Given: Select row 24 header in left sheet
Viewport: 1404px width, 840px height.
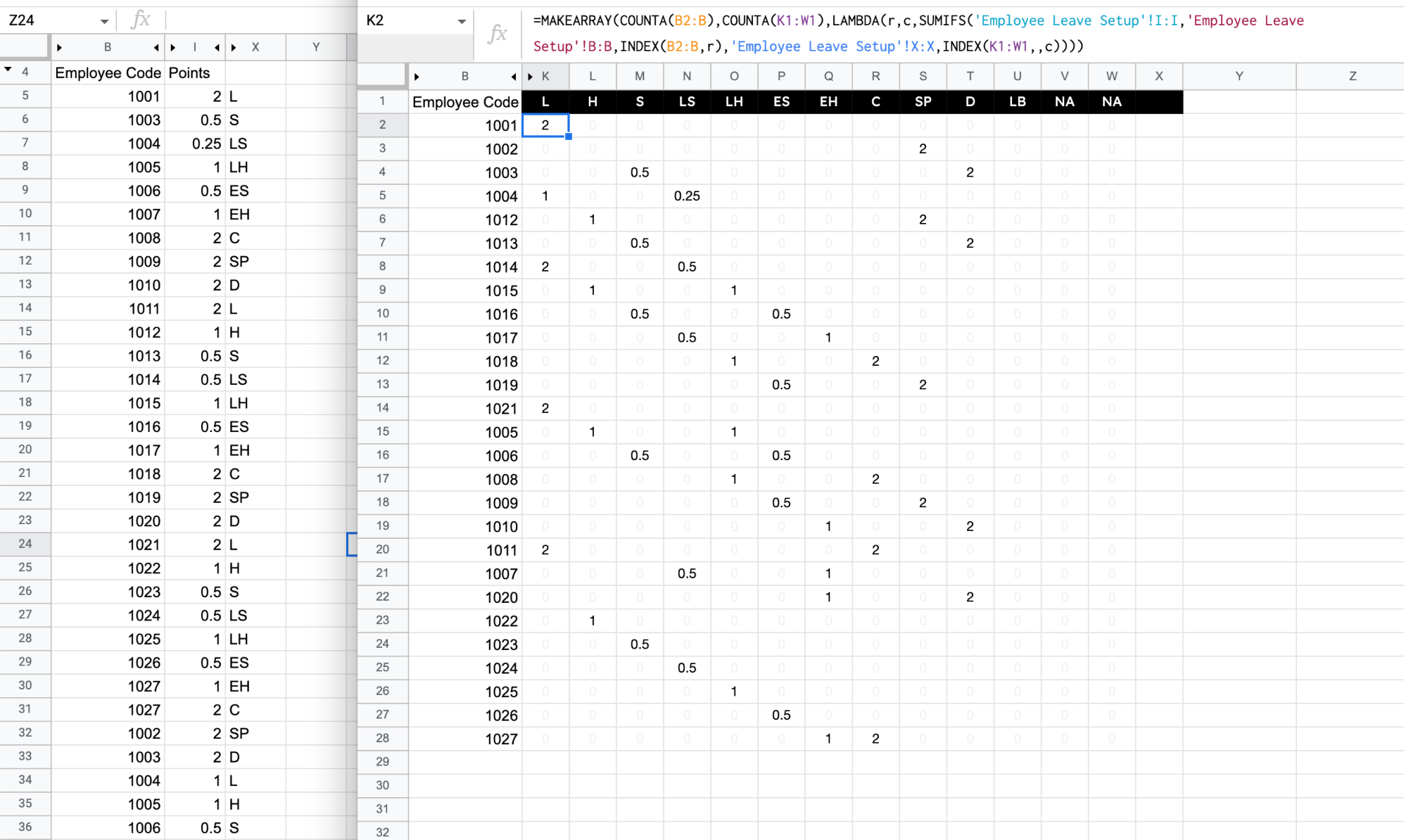Looking at the screenshot, I should [x=25, y=544].
